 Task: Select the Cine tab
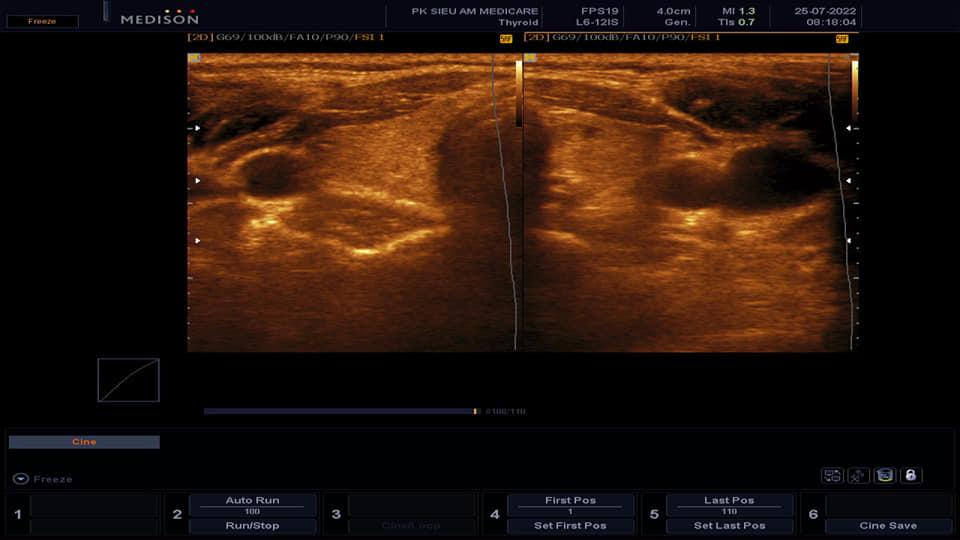pos(84,441)
